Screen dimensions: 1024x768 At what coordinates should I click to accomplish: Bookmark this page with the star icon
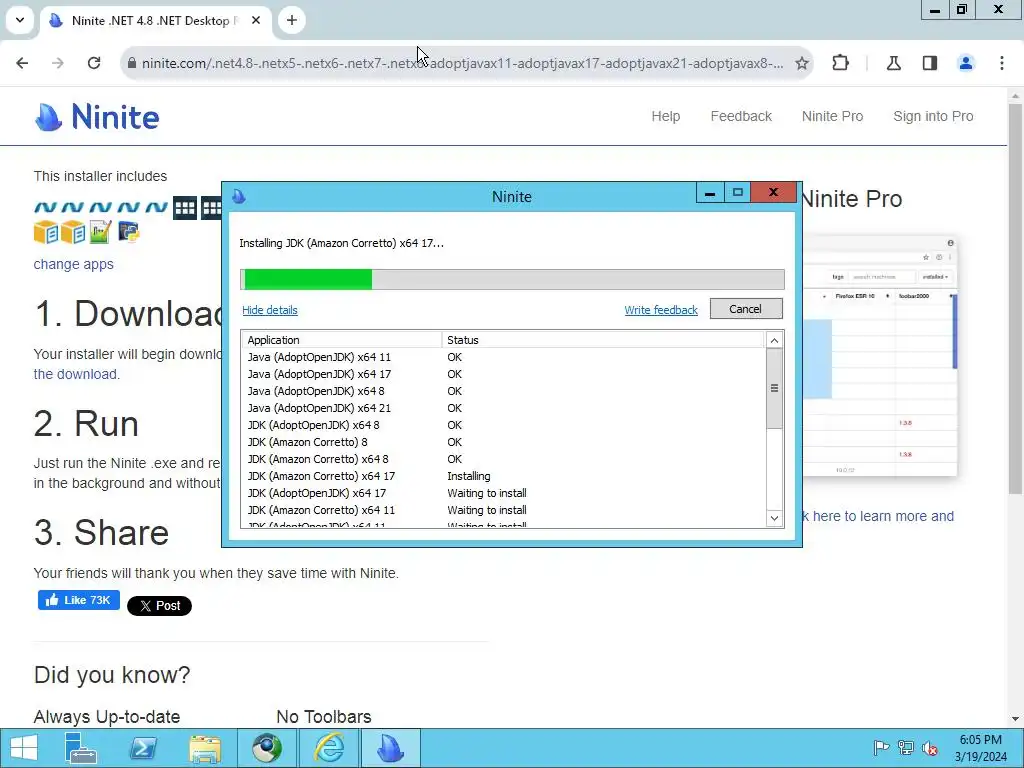click(802, 63)
